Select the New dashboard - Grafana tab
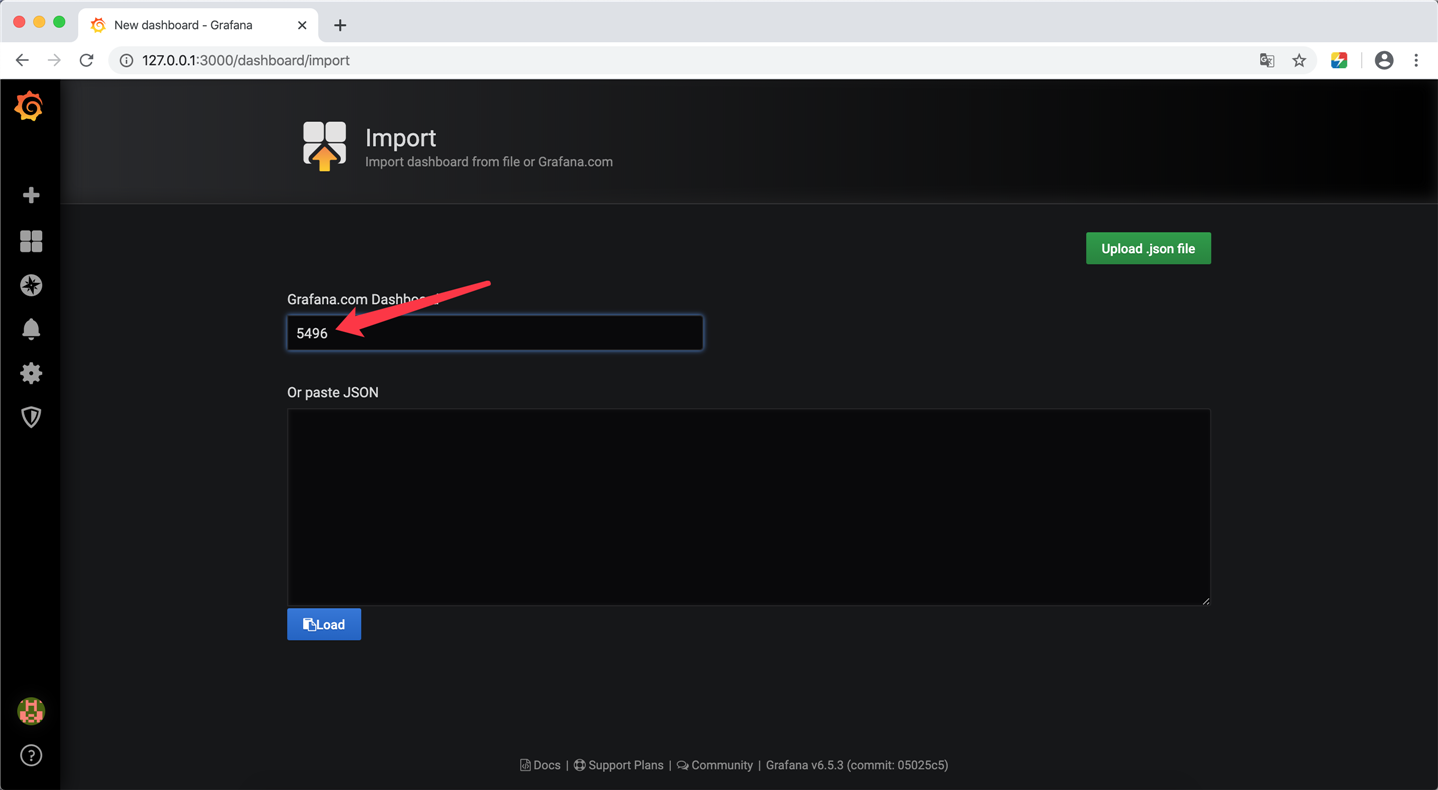Viewport: 1438px width, 790px height. point(198,25)
